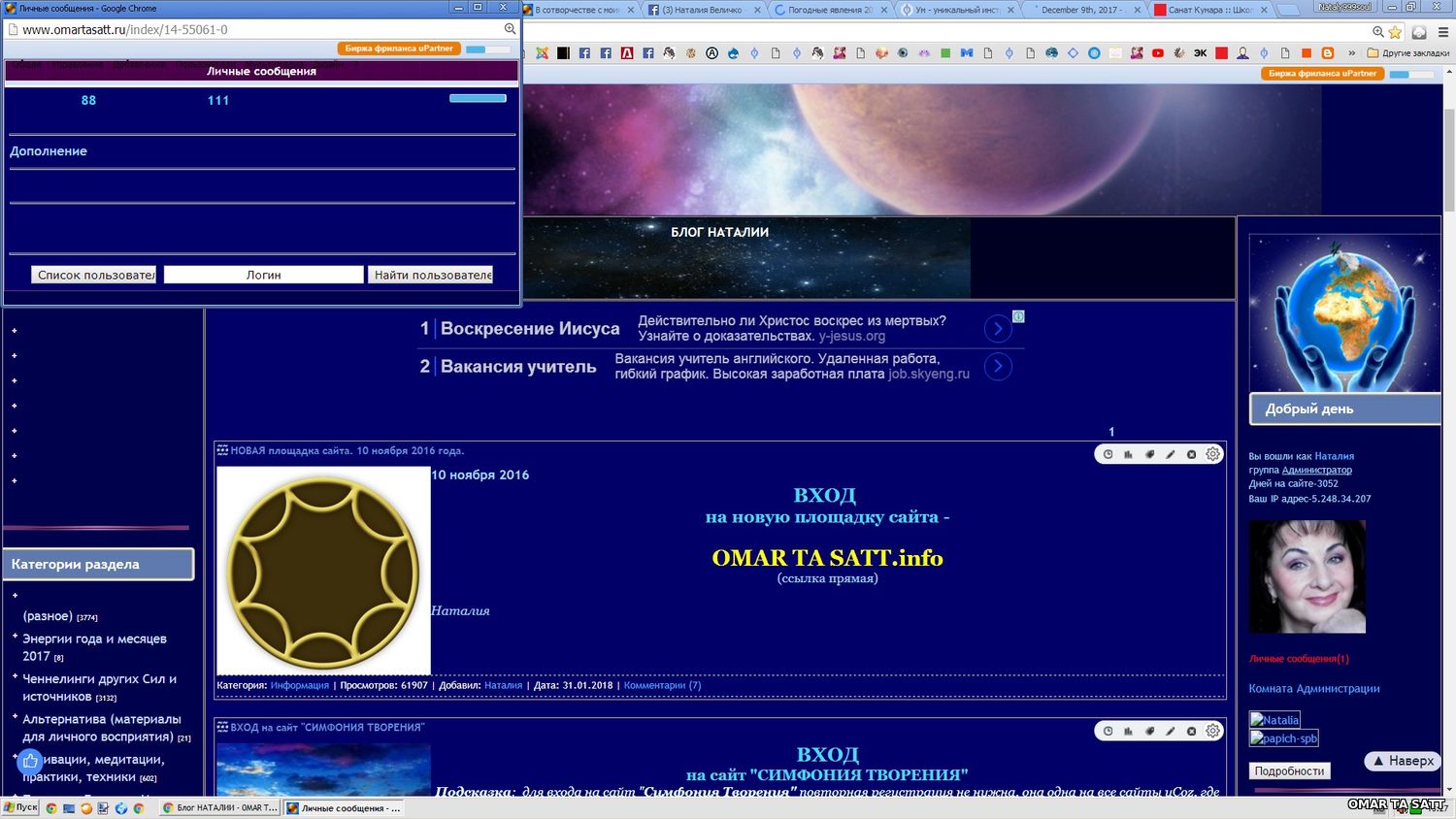
Task: Switch to the Блог НАТАЛИИ taskbar window
Action: 220,807
